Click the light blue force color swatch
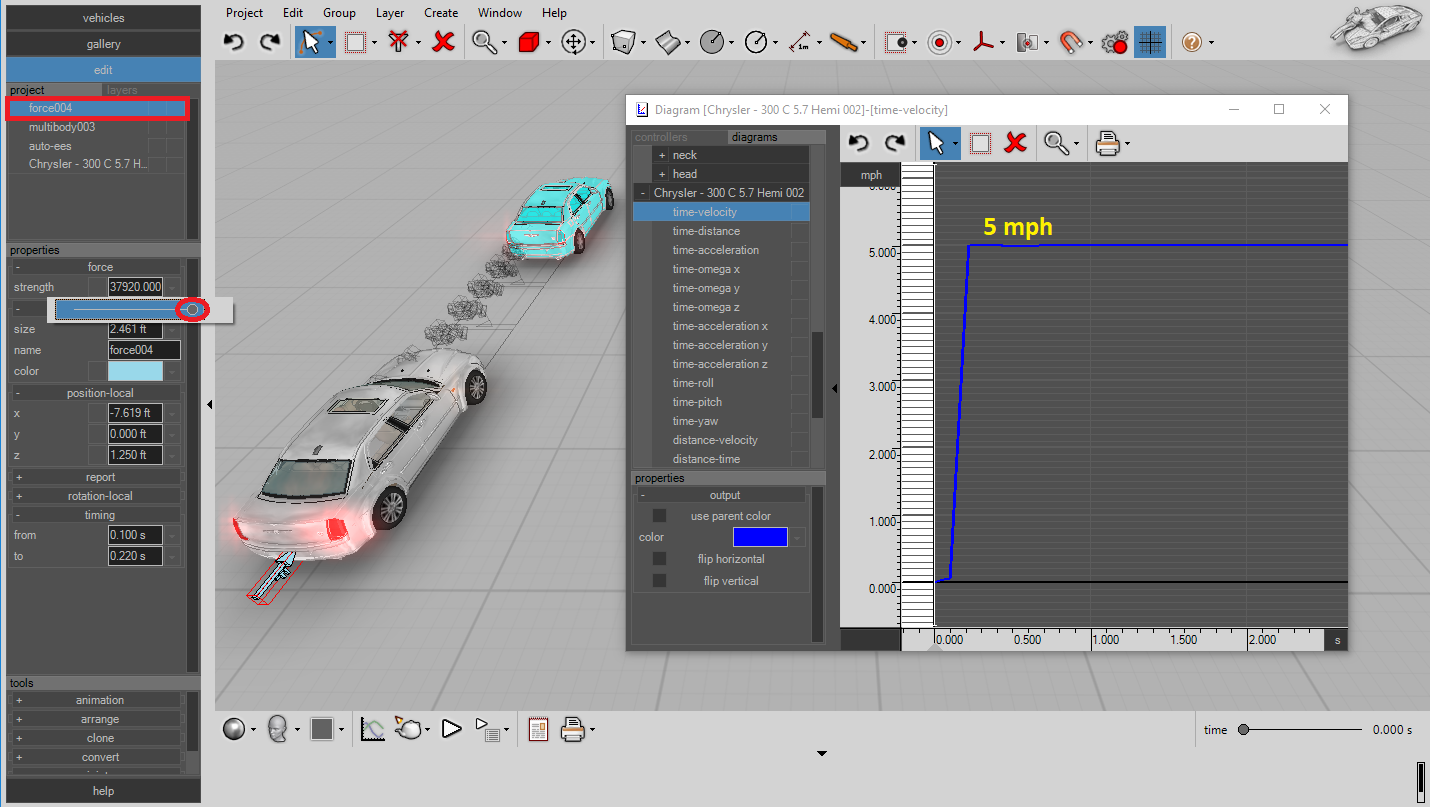This screenshot has width=1430, height=807. (x=135, y=371)
